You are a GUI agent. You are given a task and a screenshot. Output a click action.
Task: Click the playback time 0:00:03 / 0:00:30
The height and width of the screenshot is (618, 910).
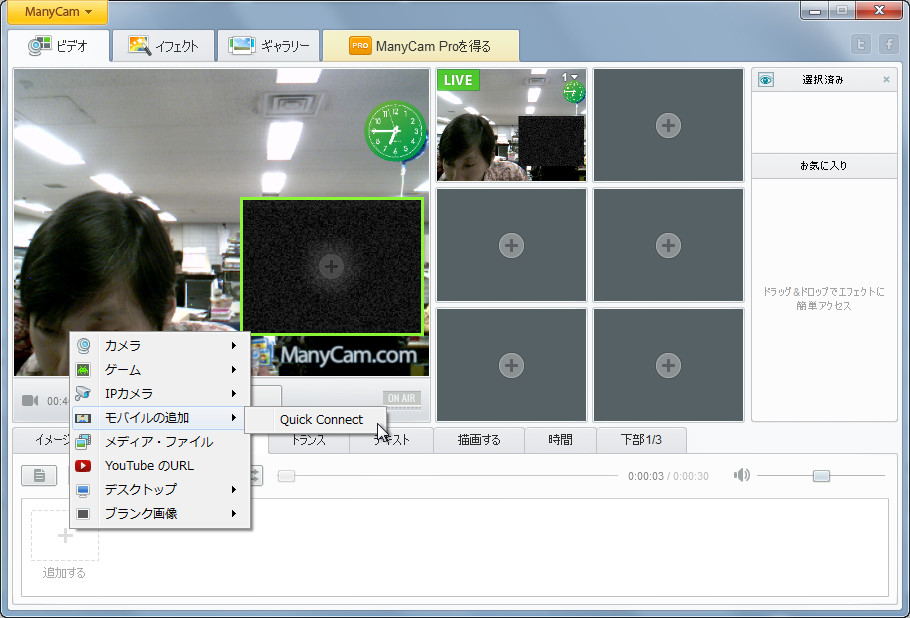pos(668,476)
